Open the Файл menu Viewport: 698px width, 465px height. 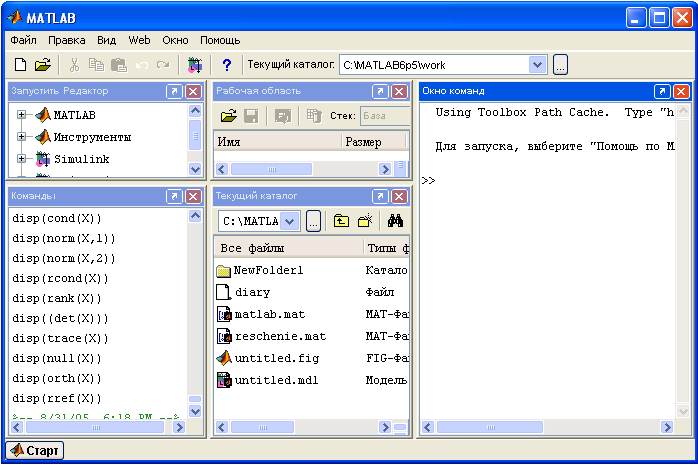pyautogui.click(x=24, y=40)
